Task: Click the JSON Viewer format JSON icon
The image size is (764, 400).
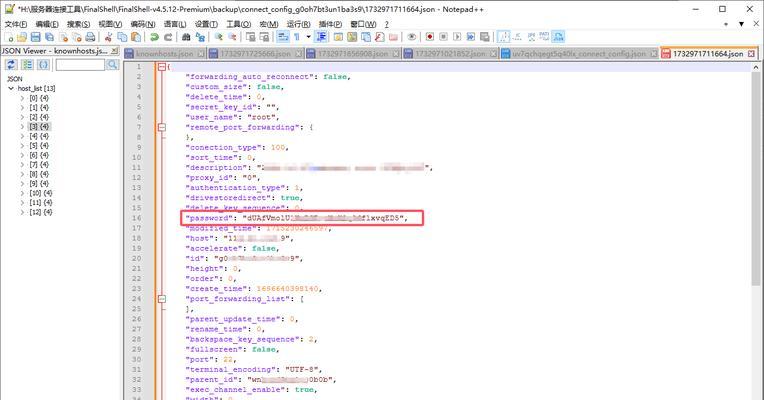Action: (x=27, y=65)
